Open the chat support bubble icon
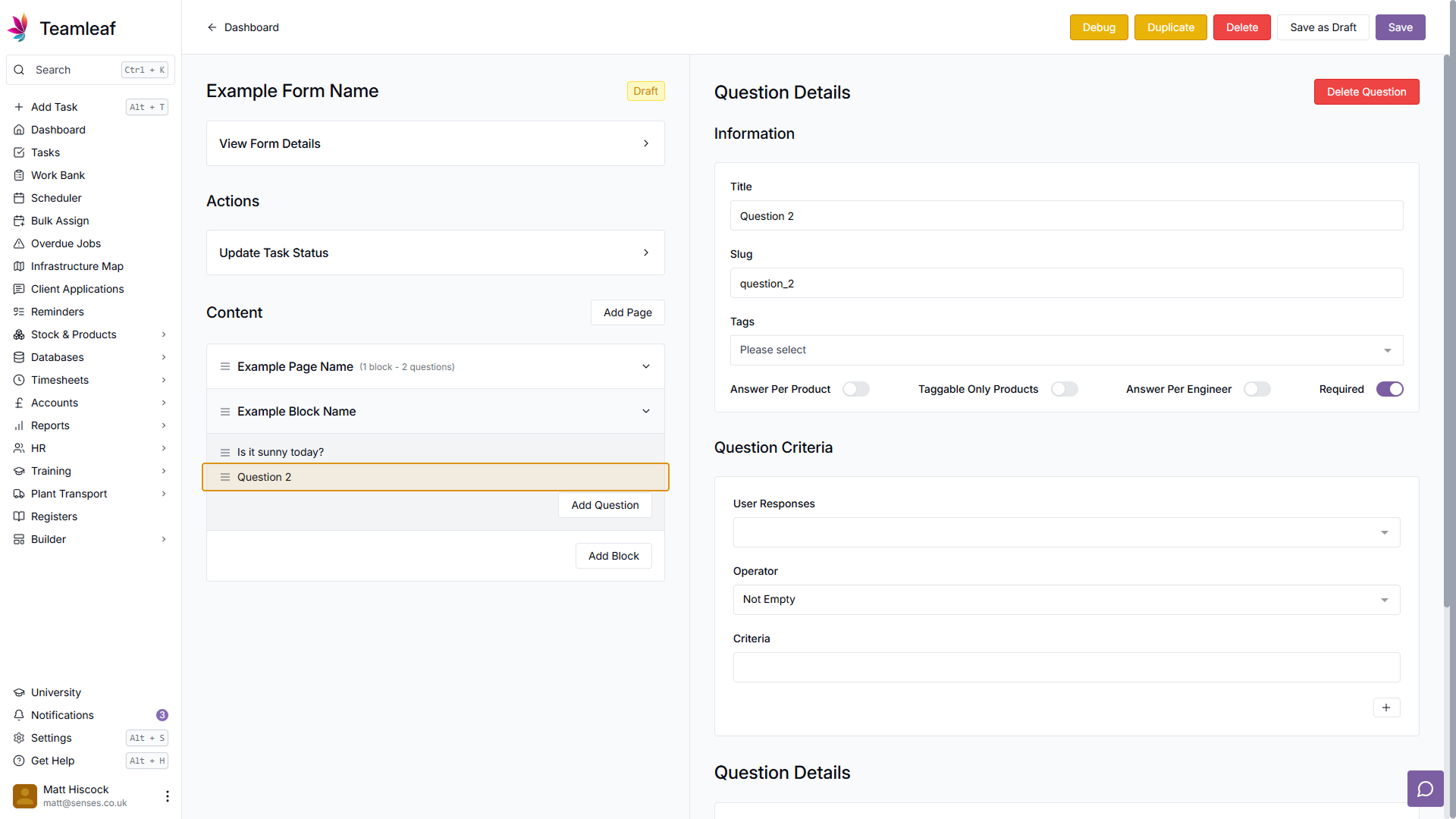 pyautogui.click(x=1425, y=789)
